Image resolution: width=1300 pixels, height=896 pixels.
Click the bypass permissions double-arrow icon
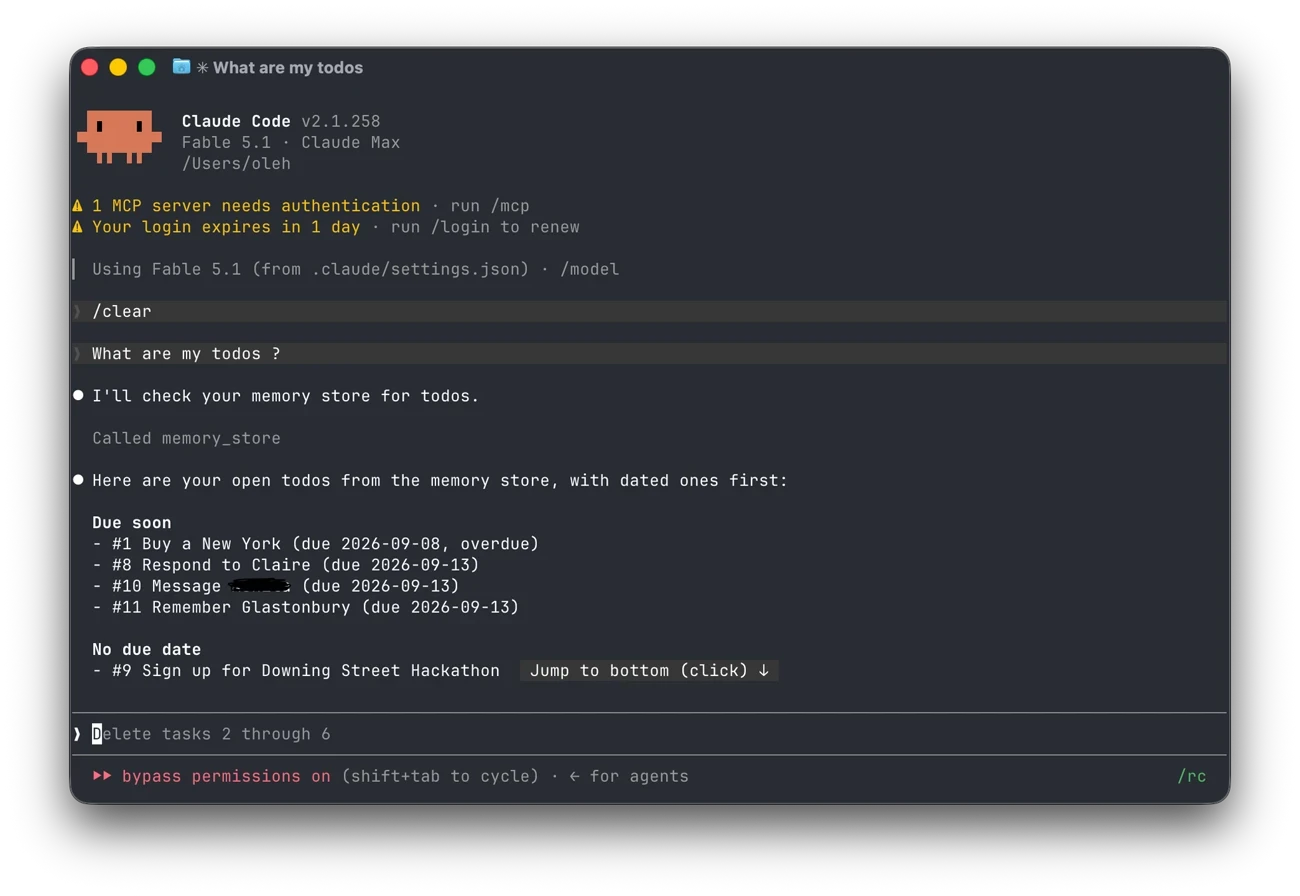click(x=102, y=776)
